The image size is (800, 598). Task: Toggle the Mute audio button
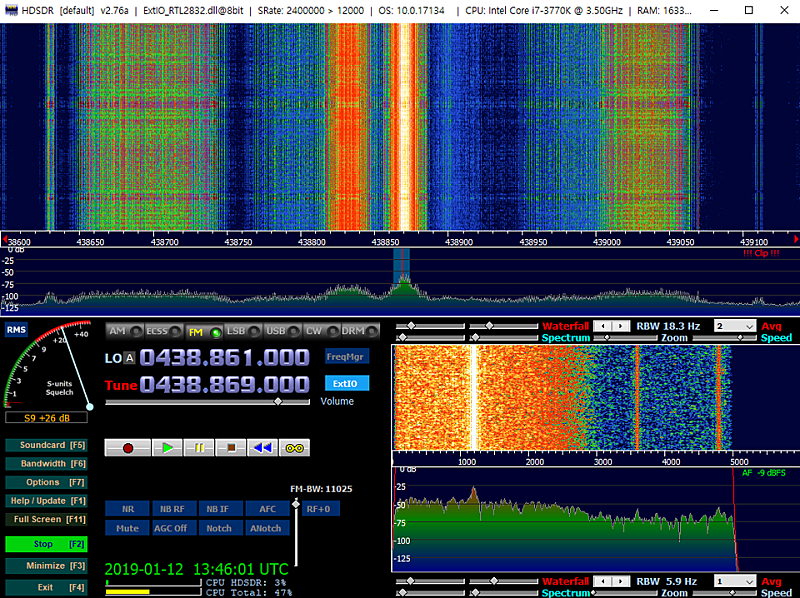point(127,528)
